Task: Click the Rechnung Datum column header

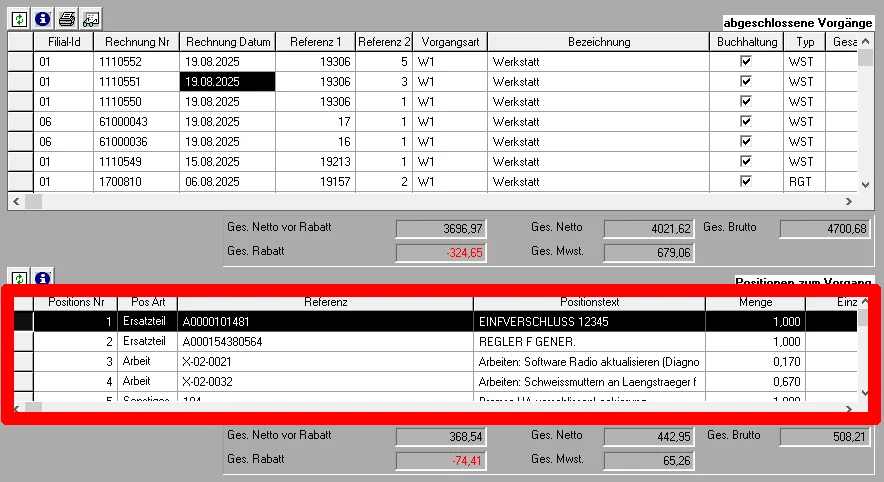Action: 228,42
